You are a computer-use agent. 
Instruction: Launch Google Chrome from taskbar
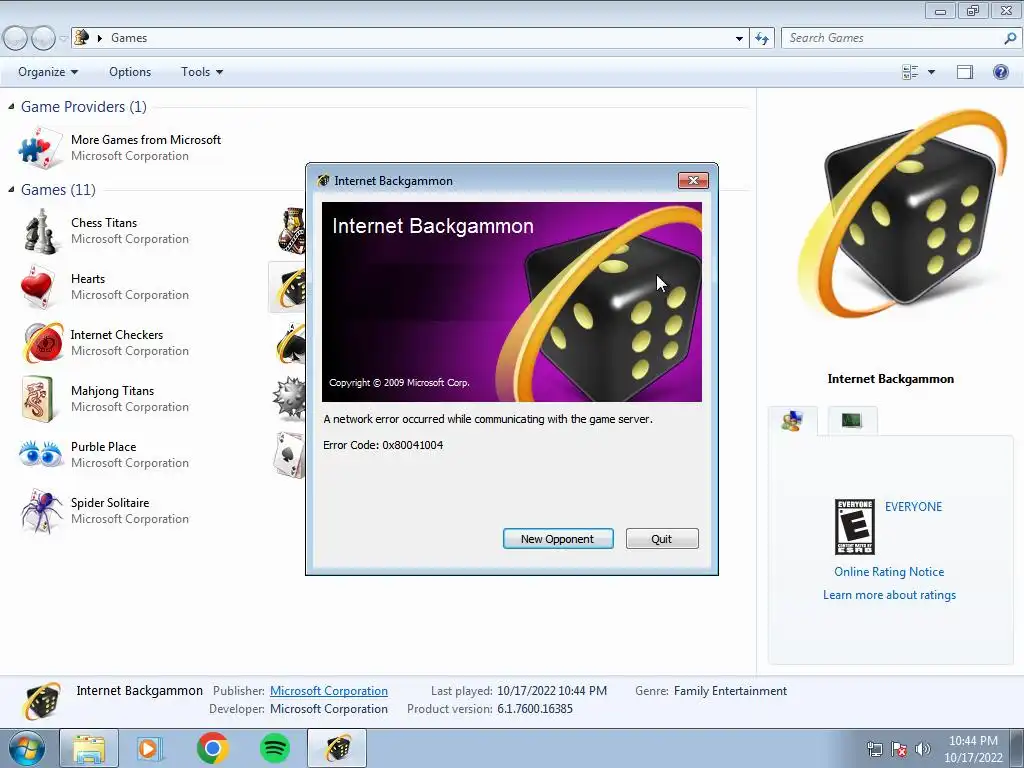pyautogui.click(x=212, y=748)
